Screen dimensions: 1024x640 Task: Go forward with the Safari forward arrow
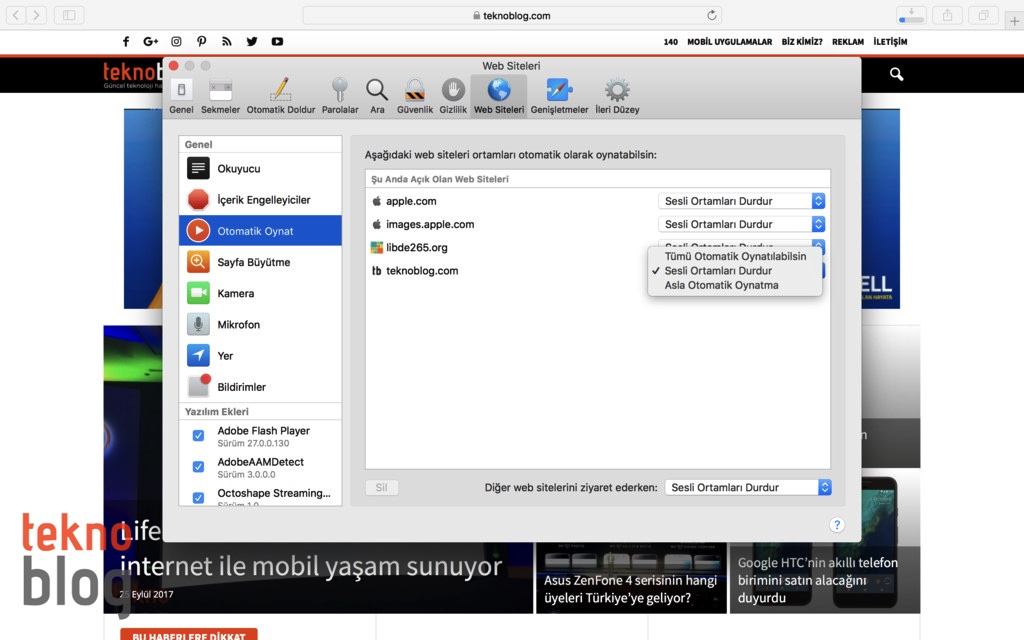(x=37, y=14)
